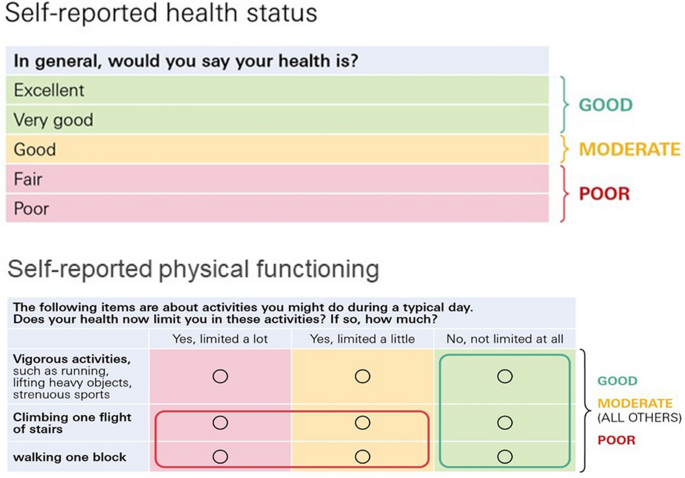Mark 'Not limited at all' for Climbing stairs
The image size is (685, 478).
pyautogui.click(x=504, y=423)
